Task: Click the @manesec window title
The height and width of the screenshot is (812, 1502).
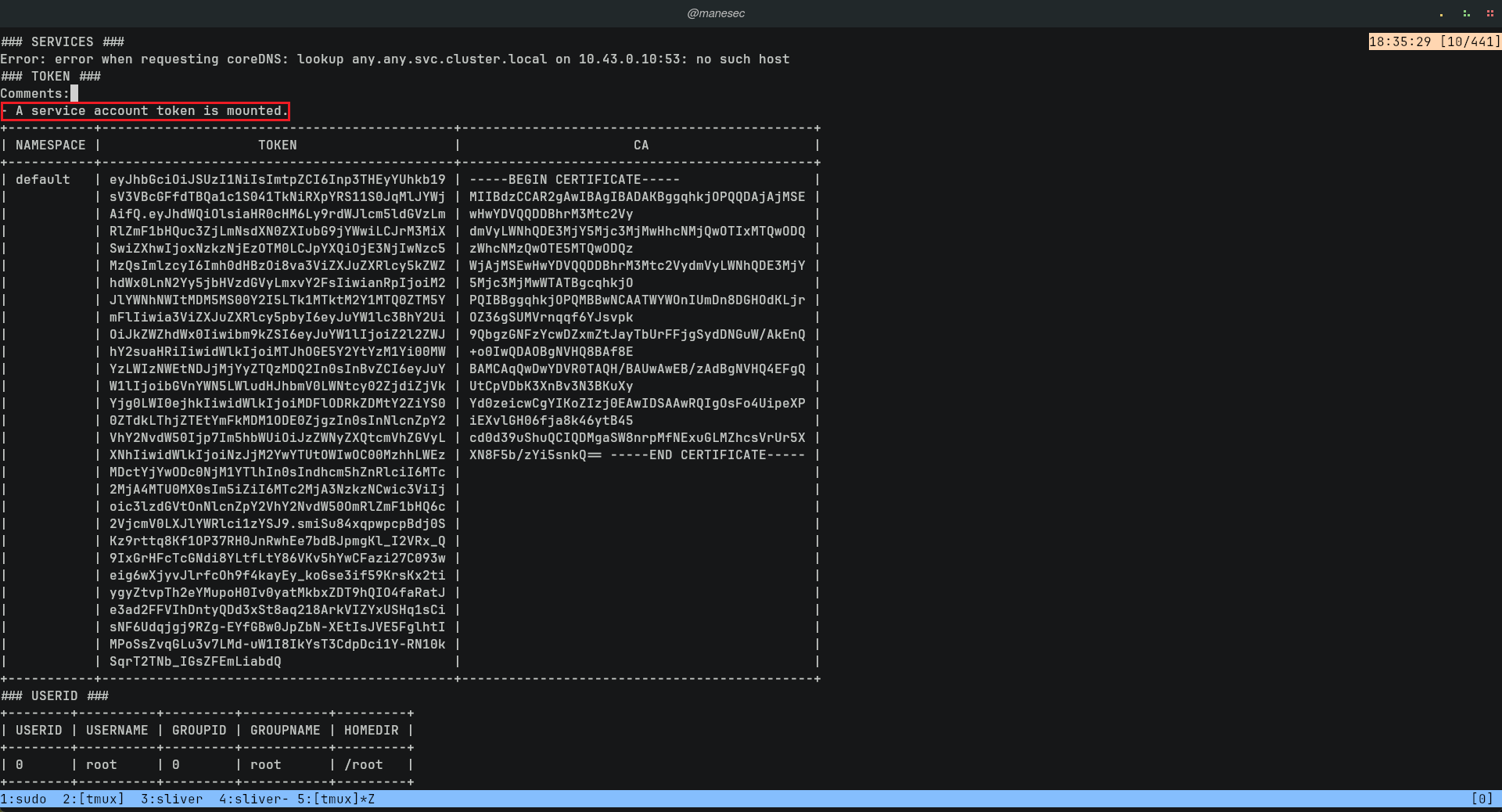Action: point(715,13)
